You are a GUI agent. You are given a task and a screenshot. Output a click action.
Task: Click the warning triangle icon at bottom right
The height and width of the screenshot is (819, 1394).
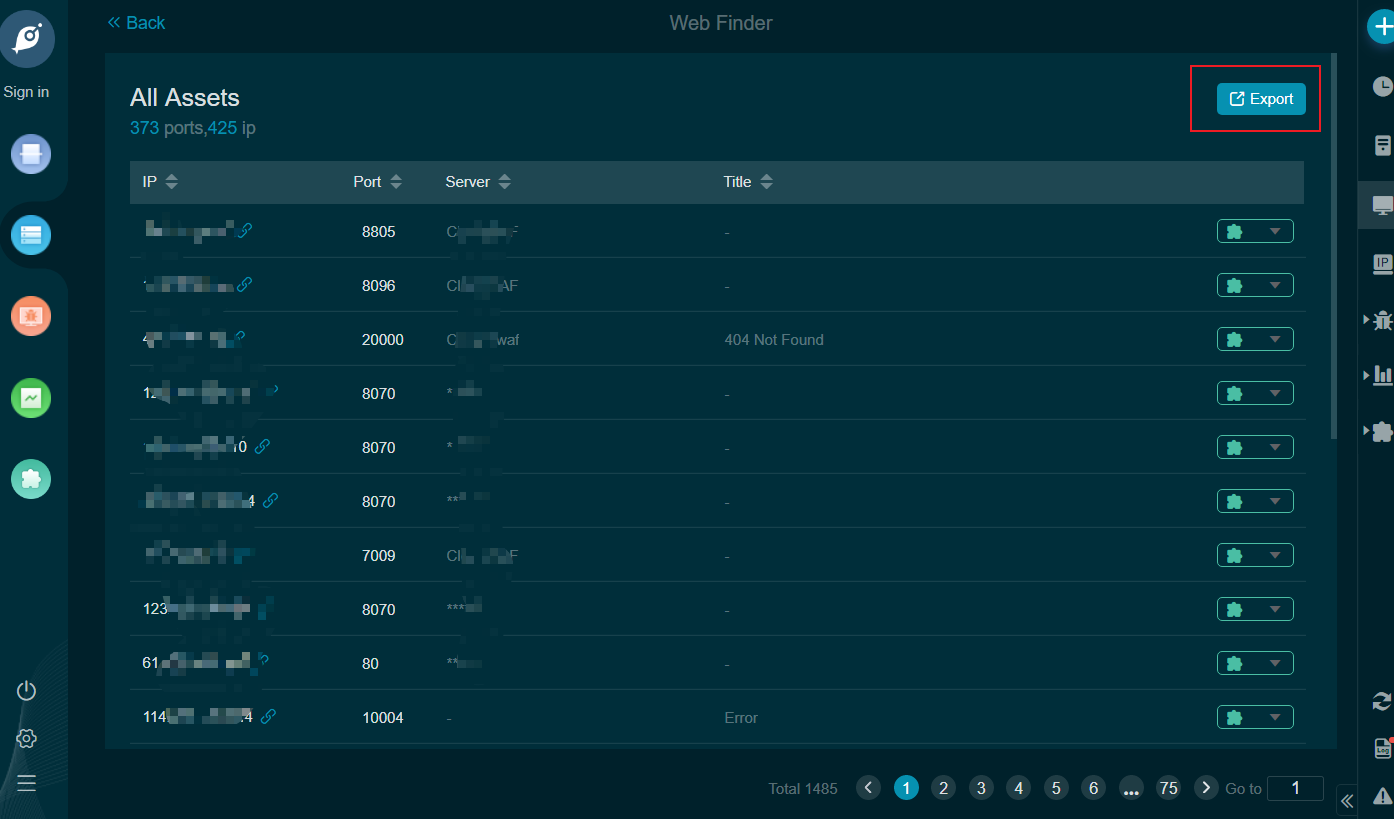tap(1383, 796)
